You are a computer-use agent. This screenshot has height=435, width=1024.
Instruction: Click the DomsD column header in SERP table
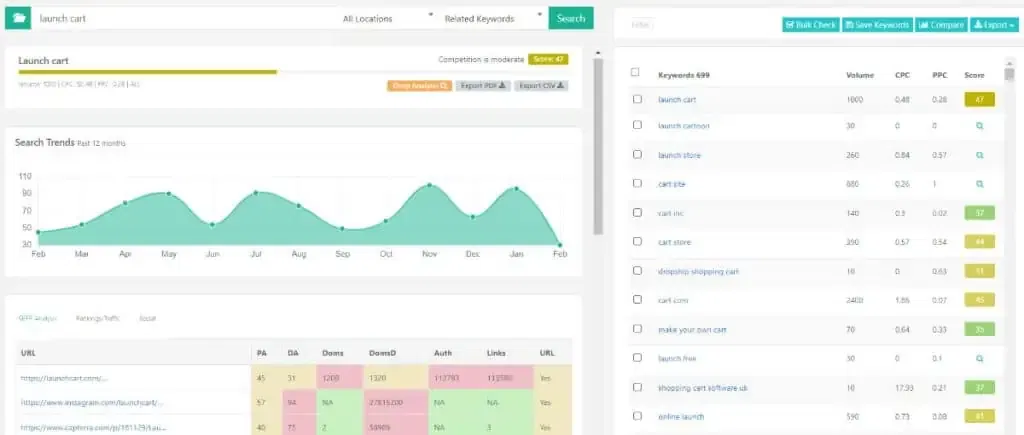(x=381, y=353)
